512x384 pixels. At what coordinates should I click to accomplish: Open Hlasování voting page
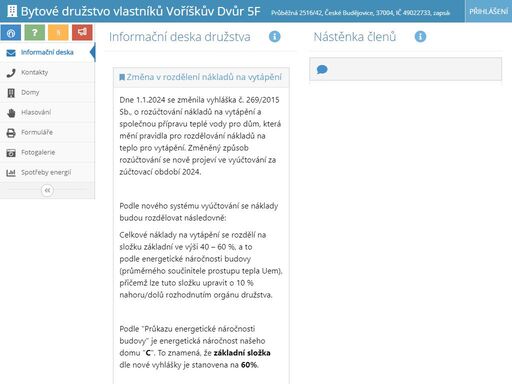pyautogui.click(x=47, y=112)
